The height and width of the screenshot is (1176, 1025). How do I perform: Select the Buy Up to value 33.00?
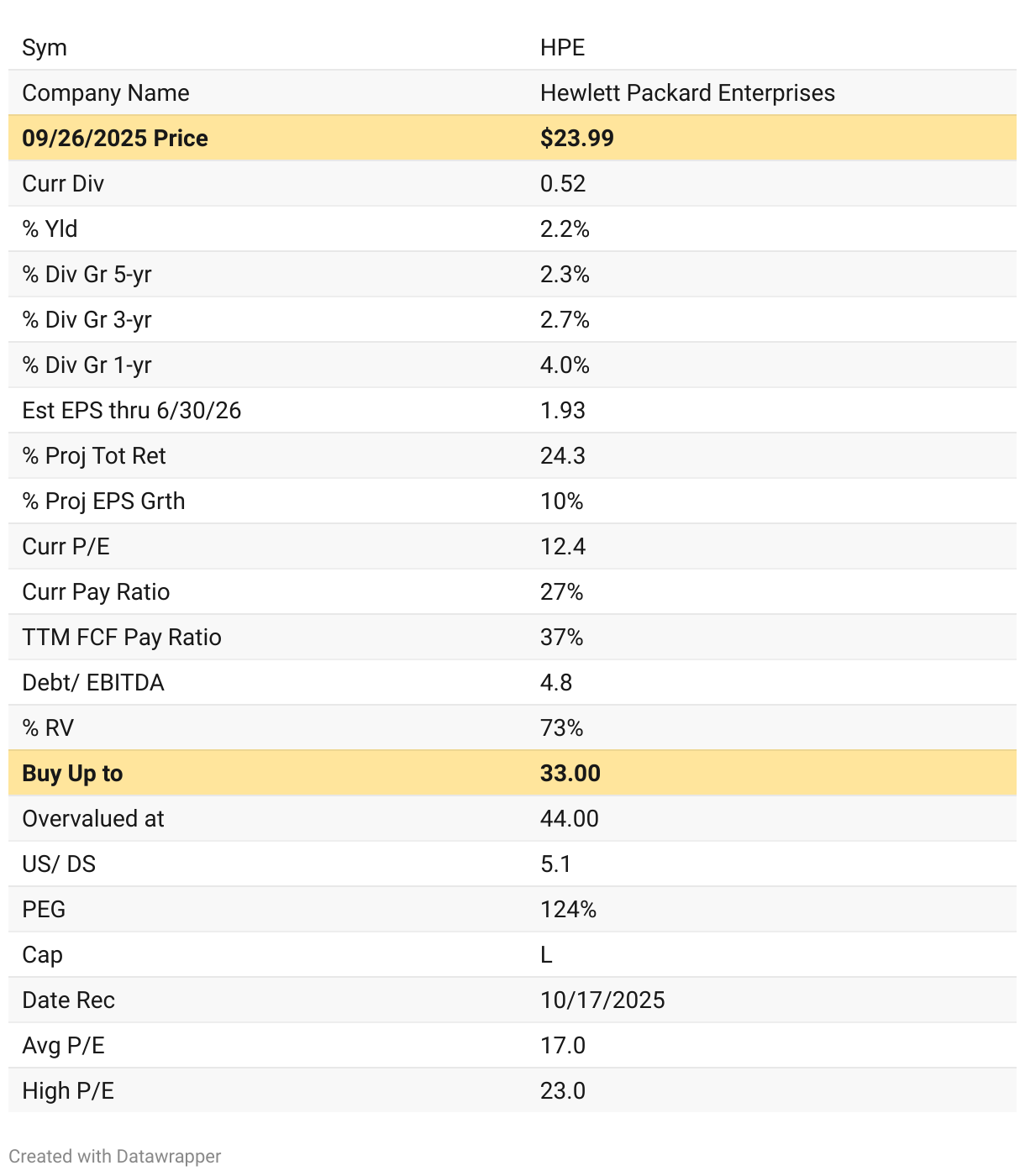(570, 774)
